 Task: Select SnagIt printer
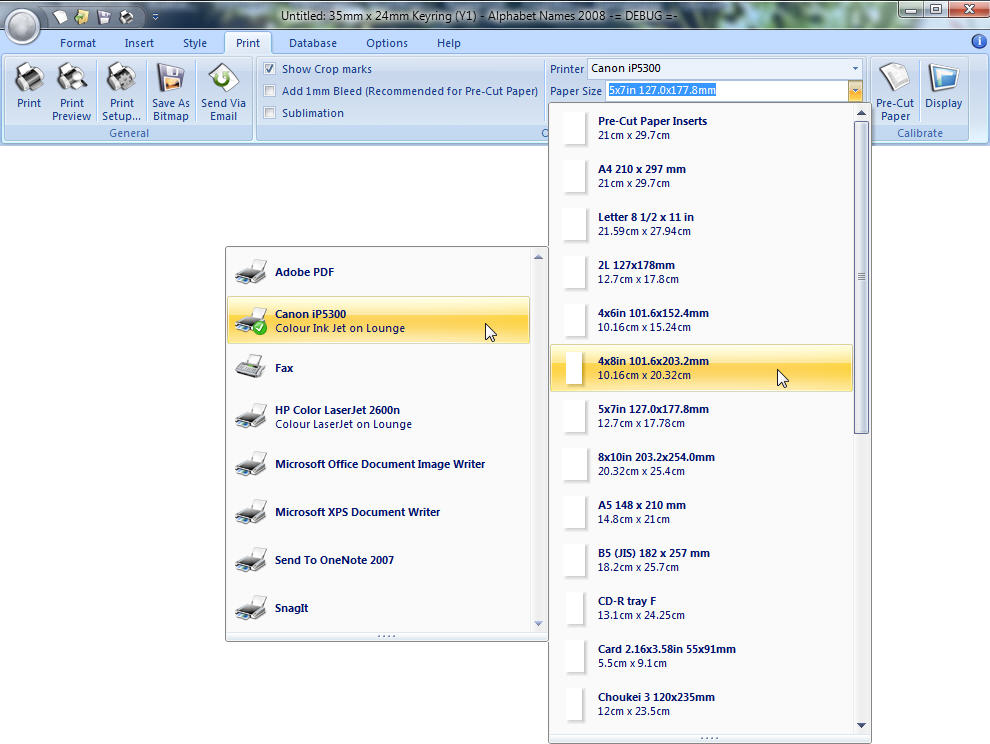(x=379, y=608)
